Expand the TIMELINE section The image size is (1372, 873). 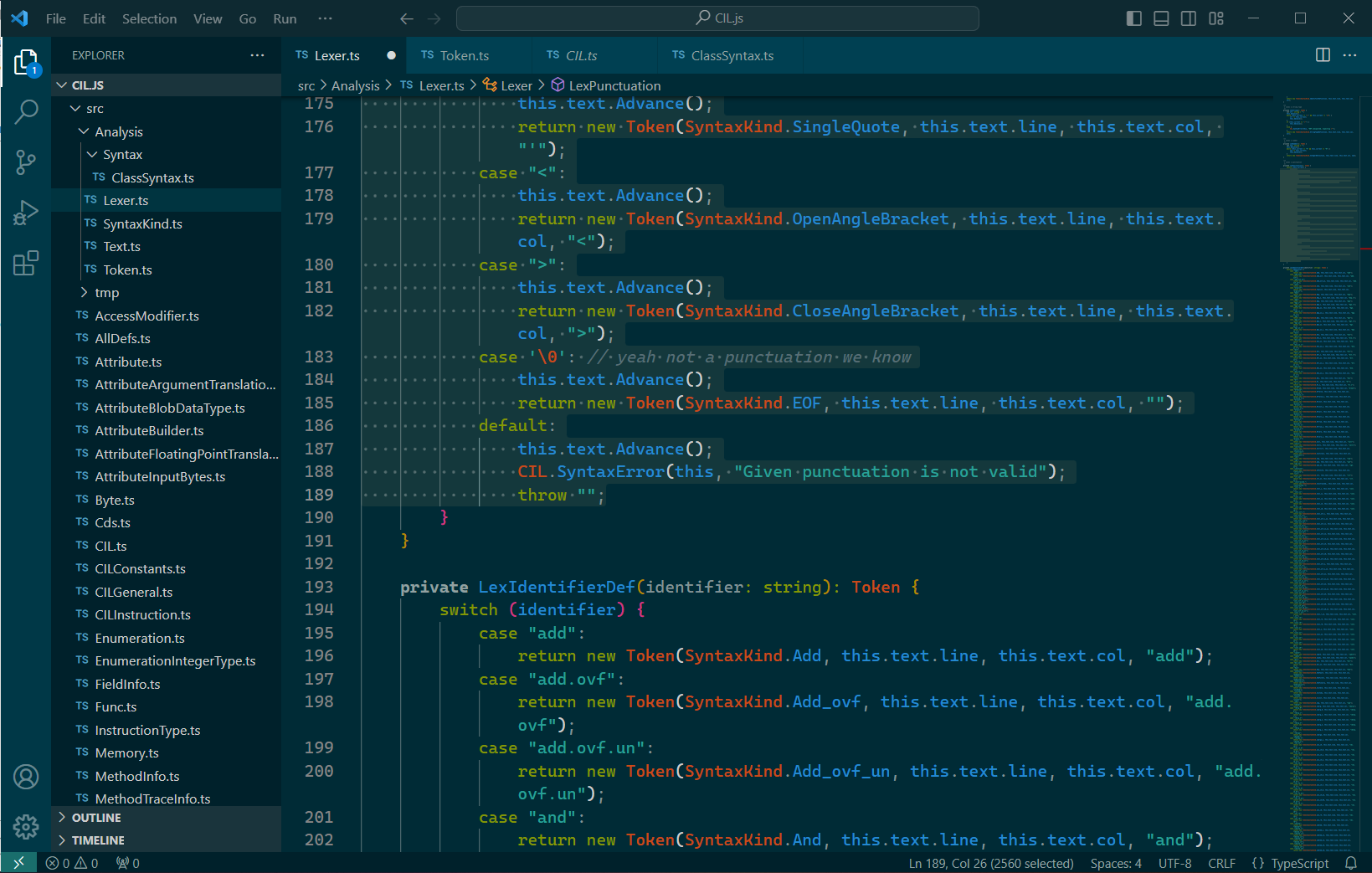(x=167, y=840)
